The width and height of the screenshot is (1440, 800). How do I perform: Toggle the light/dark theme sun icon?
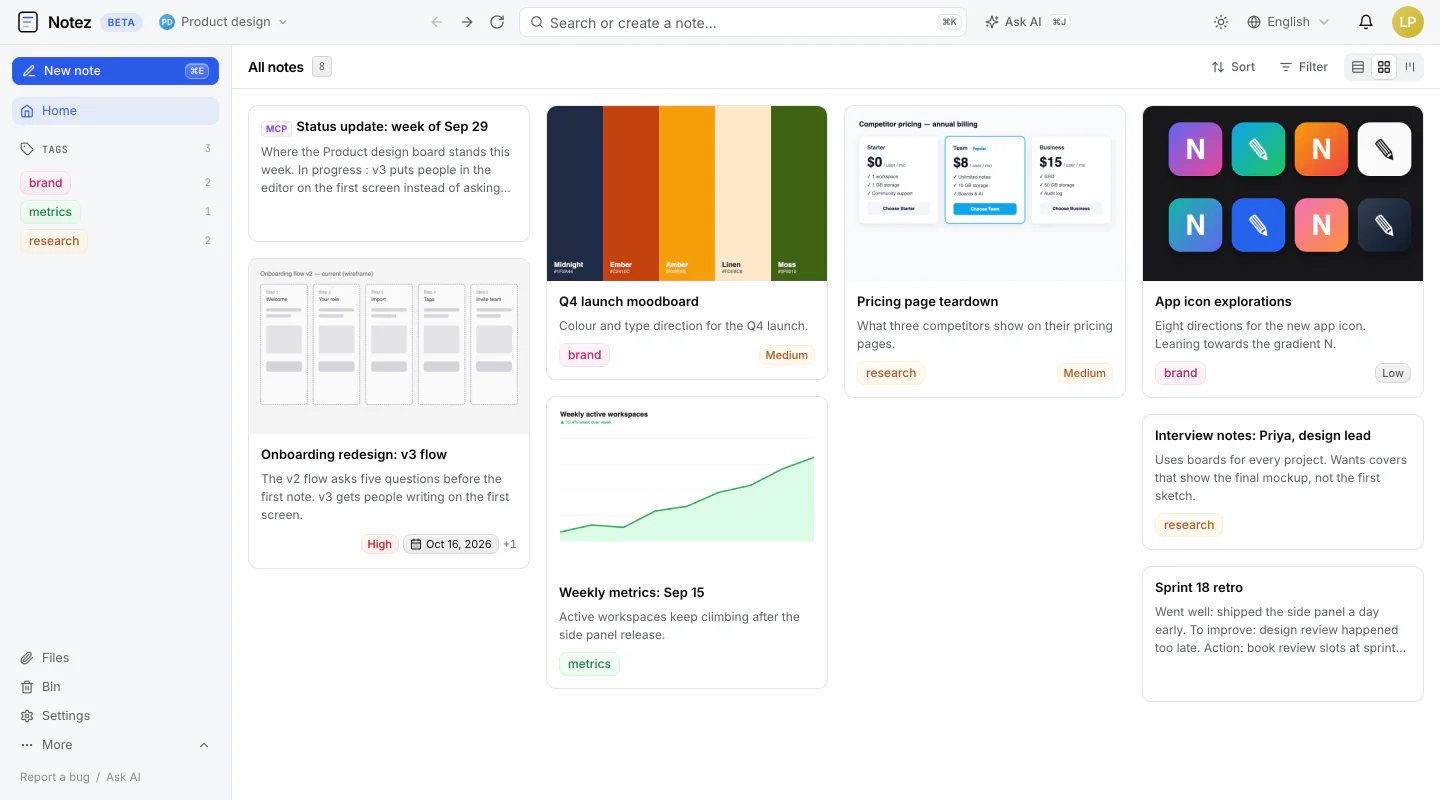coord(1221,22)
